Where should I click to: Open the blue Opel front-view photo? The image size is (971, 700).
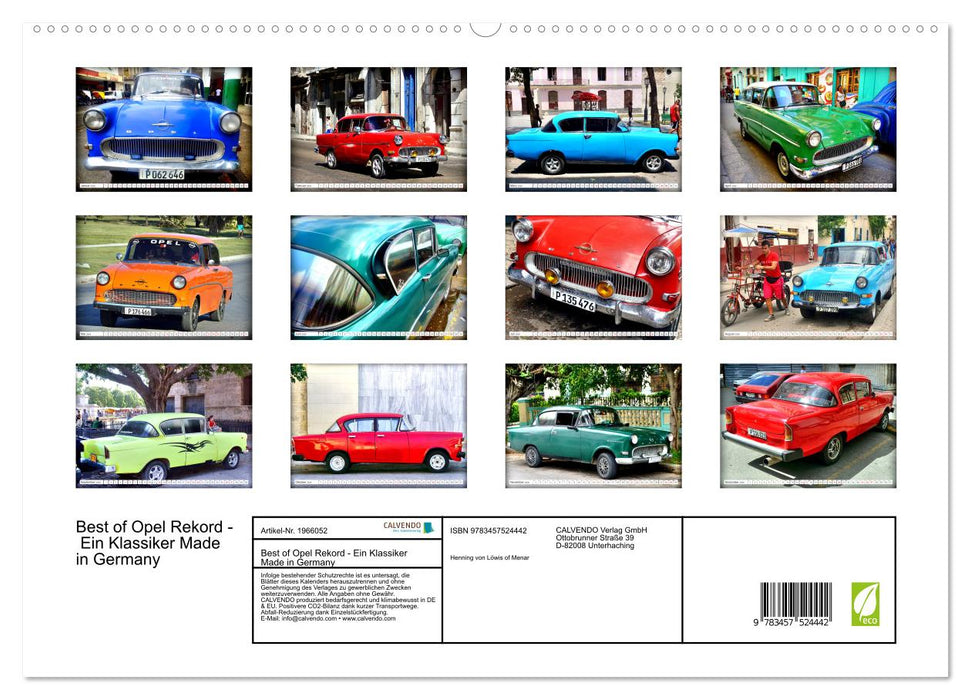tap(164, 128)
